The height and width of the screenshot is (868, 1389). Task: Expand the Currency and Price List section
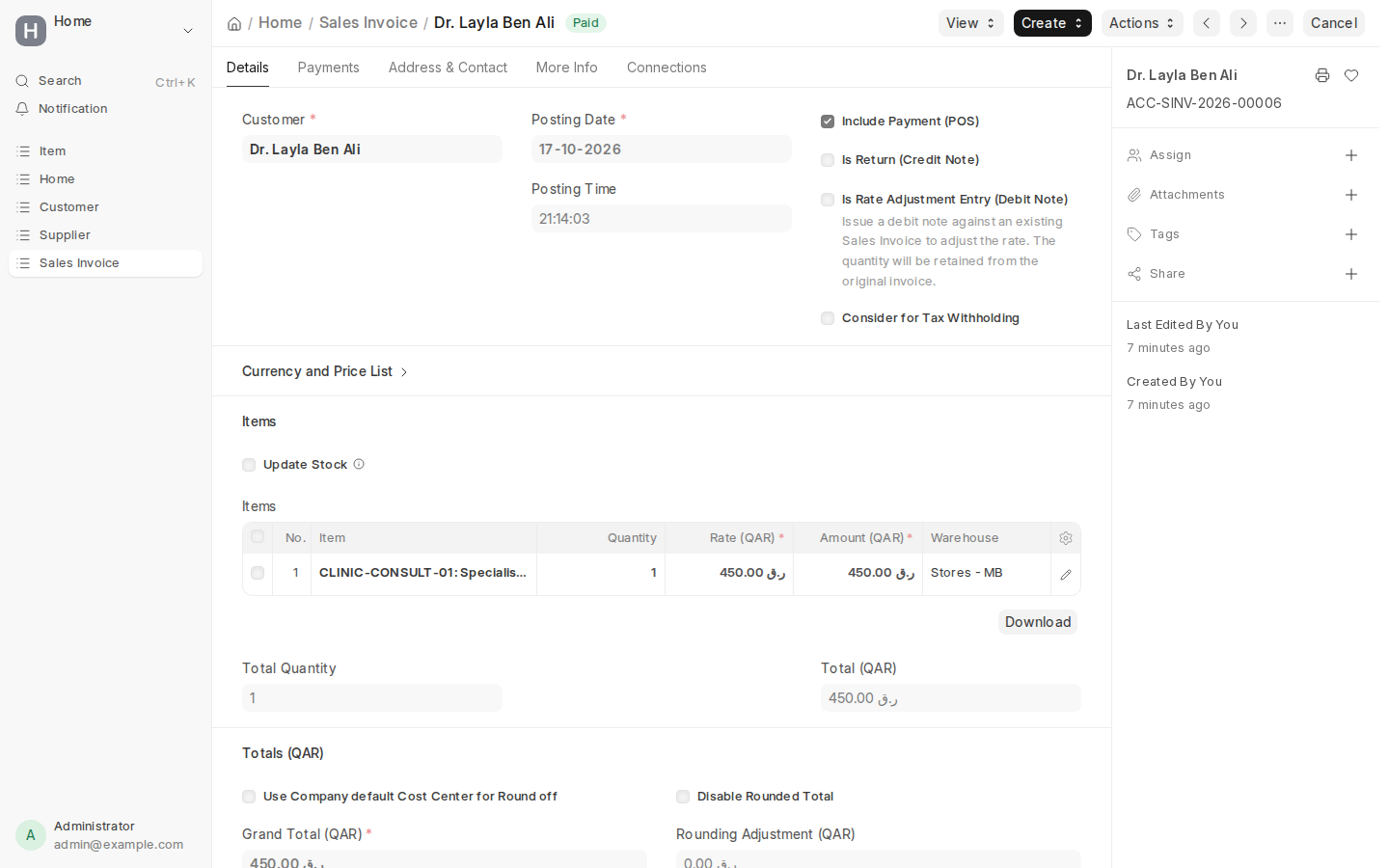click(x=325, y=371)
